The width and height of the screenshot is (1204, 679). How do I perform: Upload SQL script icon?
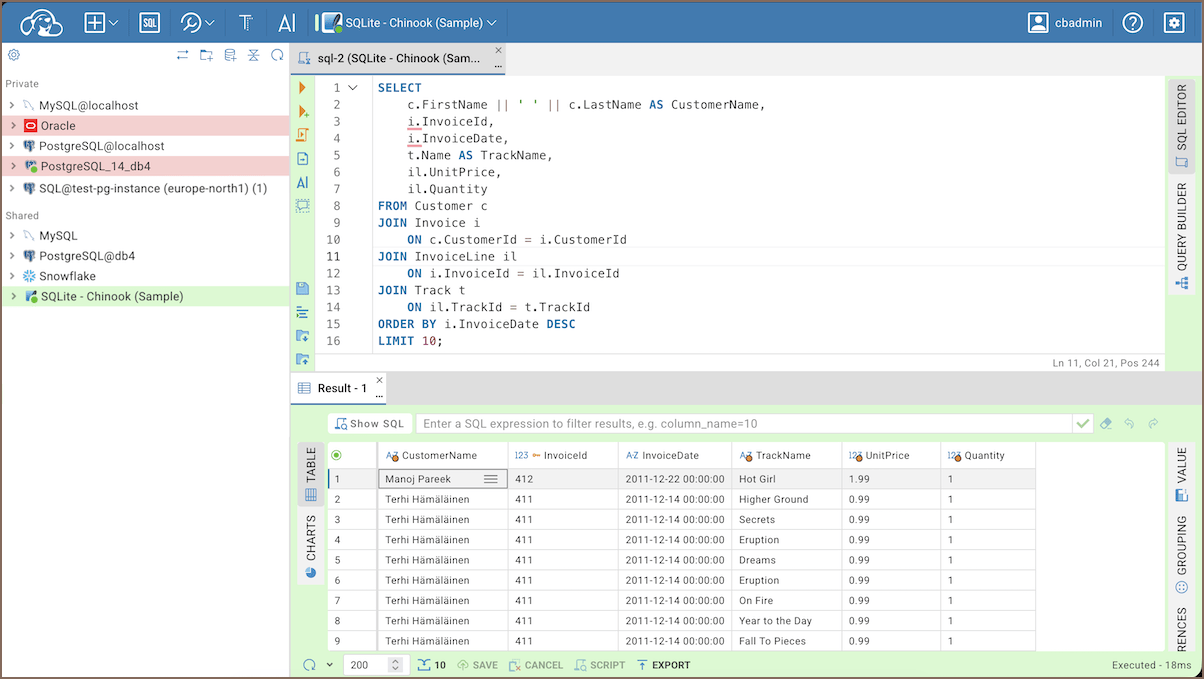[303, 359]
